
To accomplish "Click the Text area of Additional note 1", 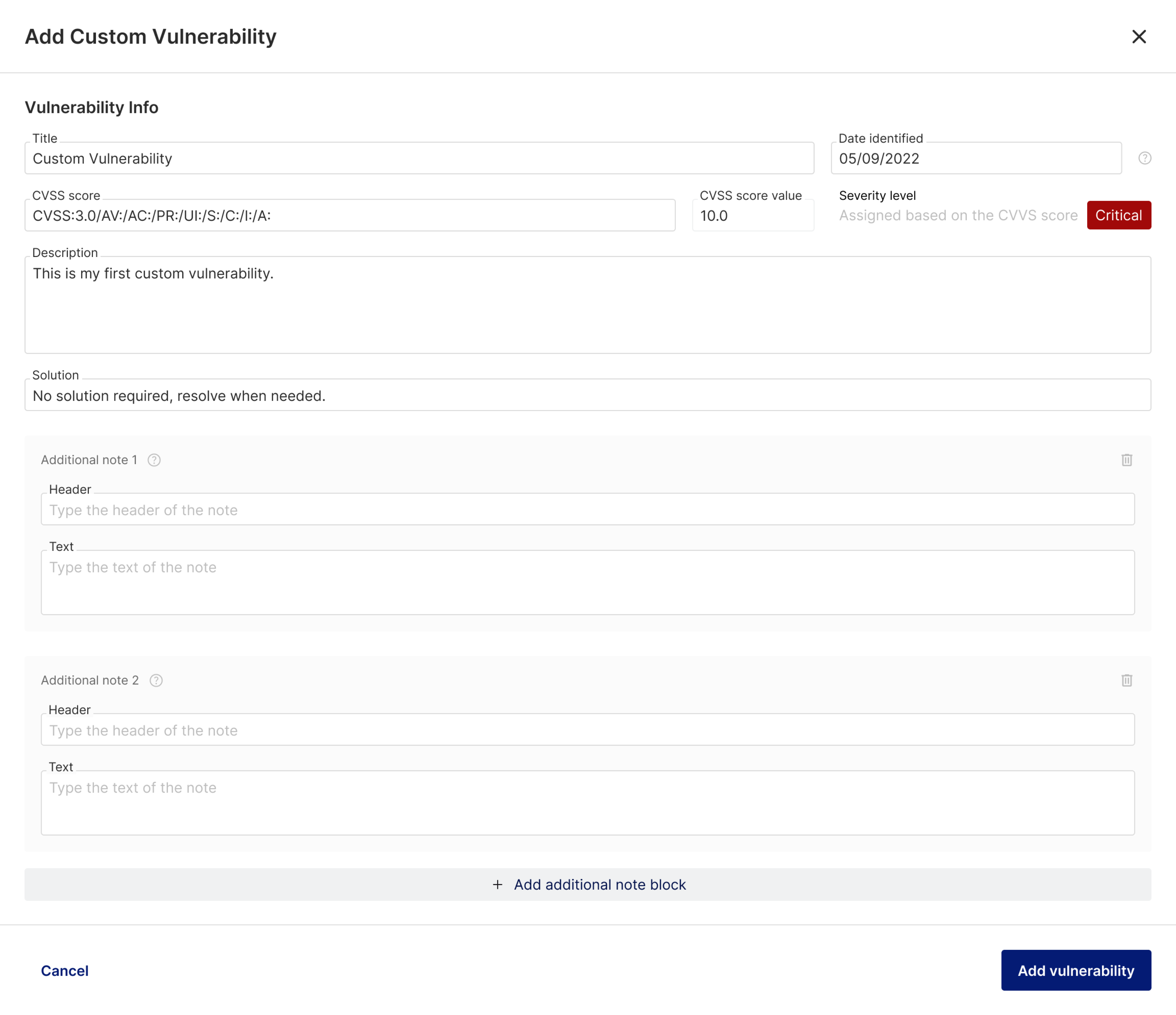I will coord(588,583).
